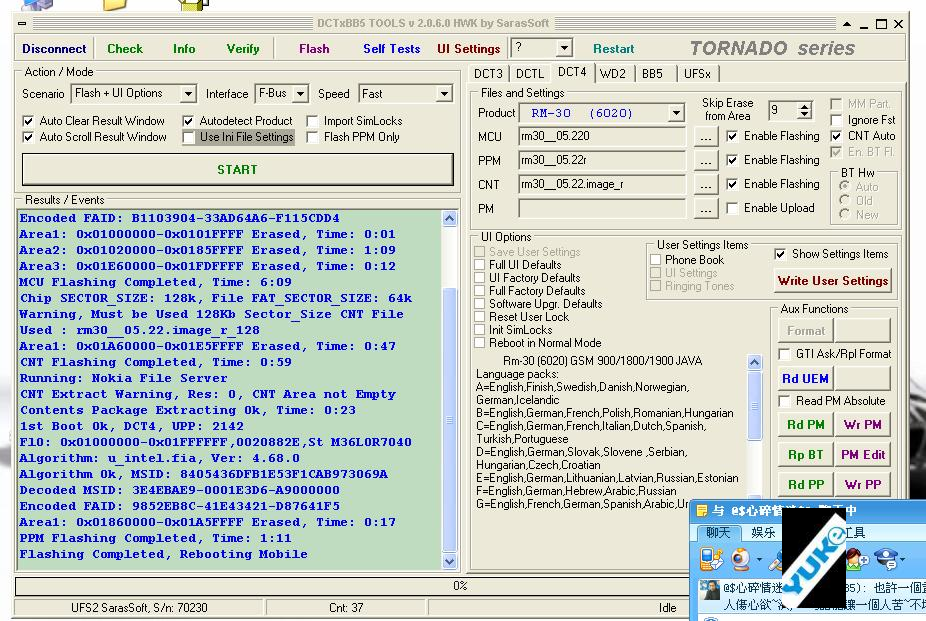The height and width of the screenshot is (621, 926).
Task: Switch to the WD2 tab
Action: coord(612,74)
